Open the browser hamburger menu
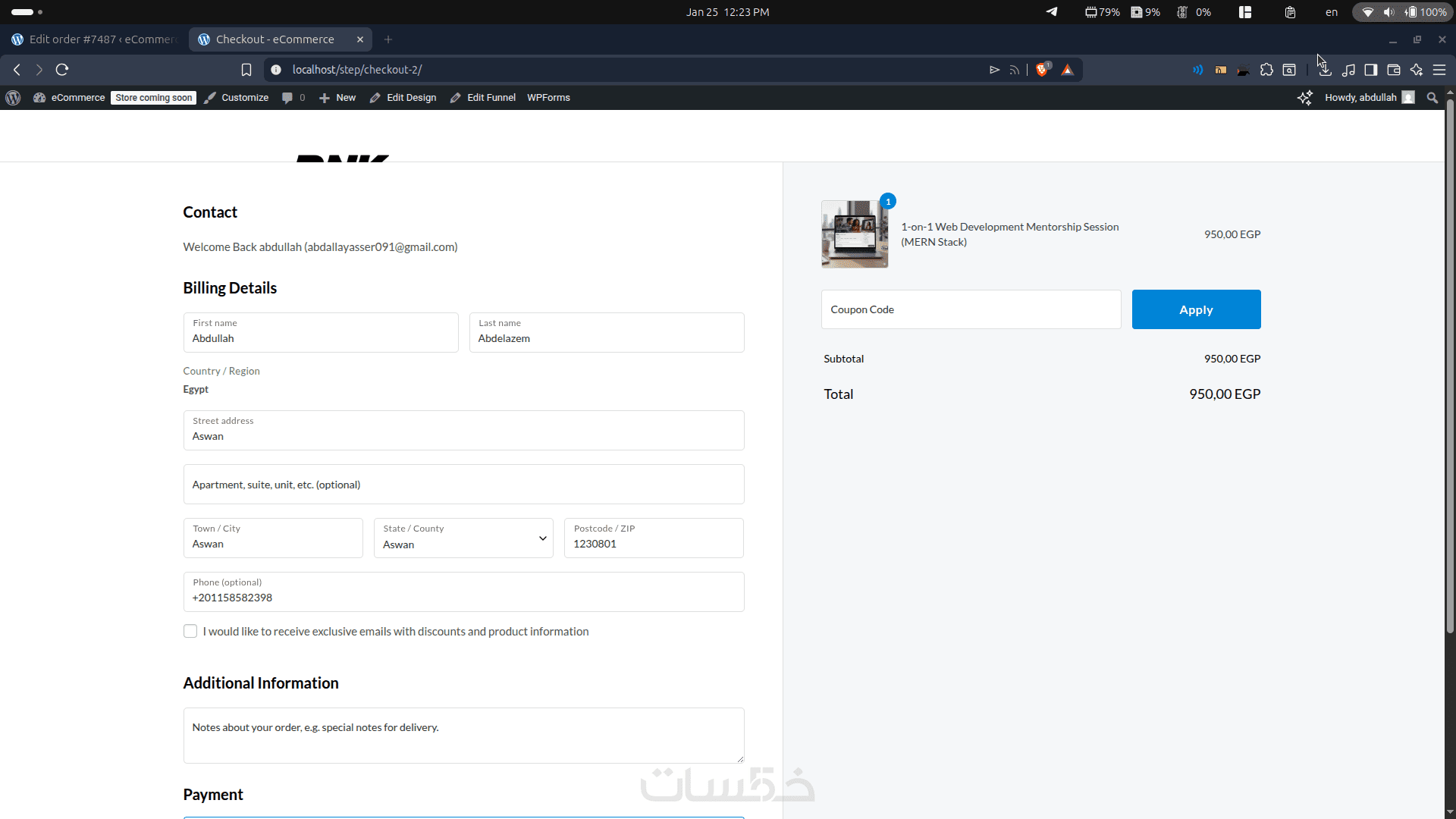The width and height of the screenshot is (1456, 819). pyautogui.click(x=1439, y=70)
